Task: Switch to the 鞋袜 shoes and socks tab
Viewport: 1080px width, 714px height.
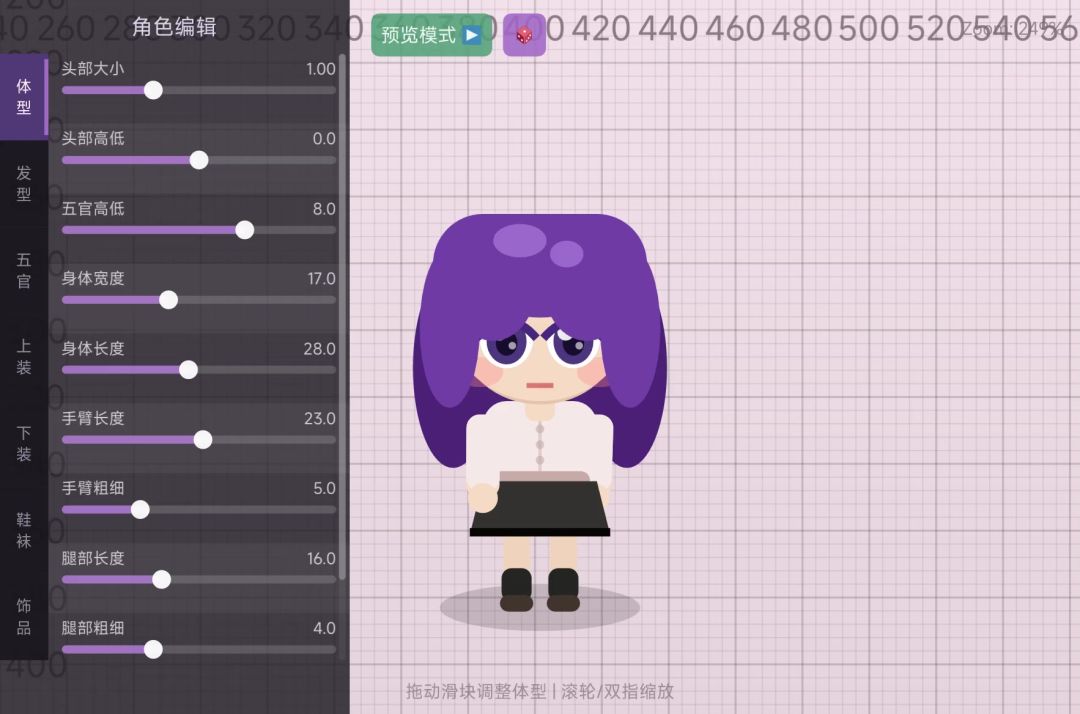Action: point(24,530)
